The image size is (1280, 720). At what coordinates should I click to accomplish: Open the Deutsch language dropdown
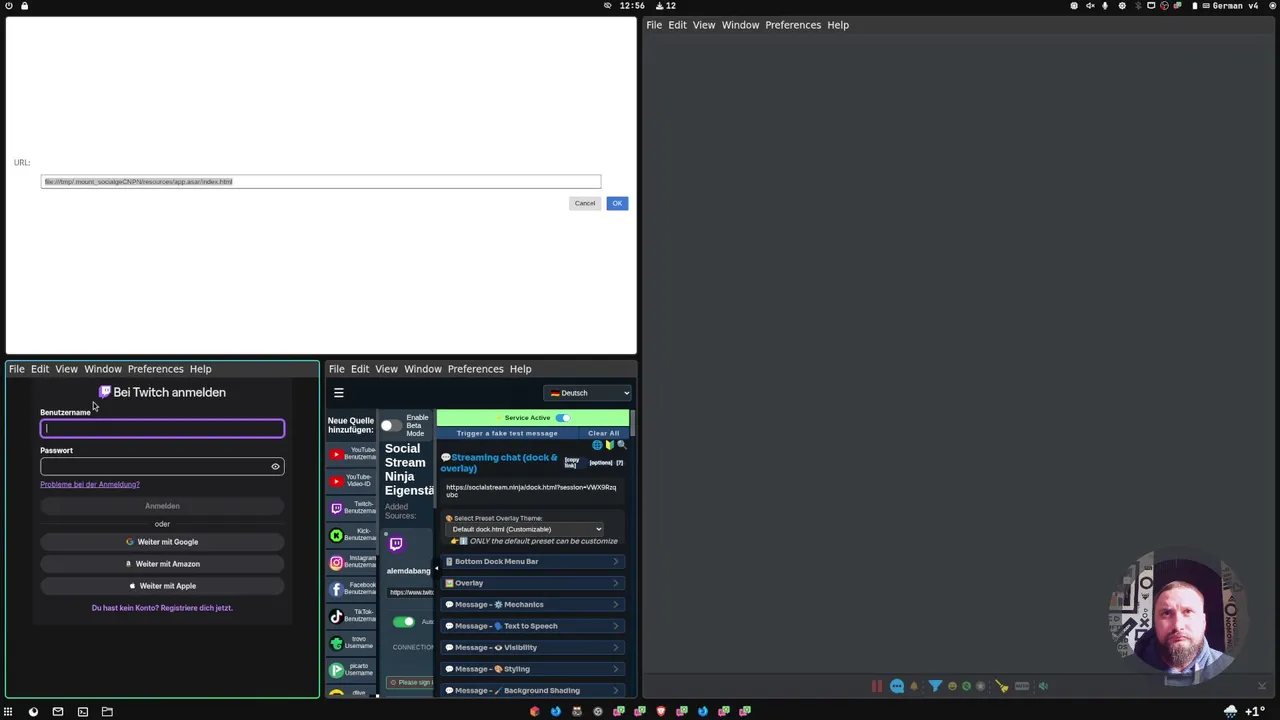coord(588,393)
